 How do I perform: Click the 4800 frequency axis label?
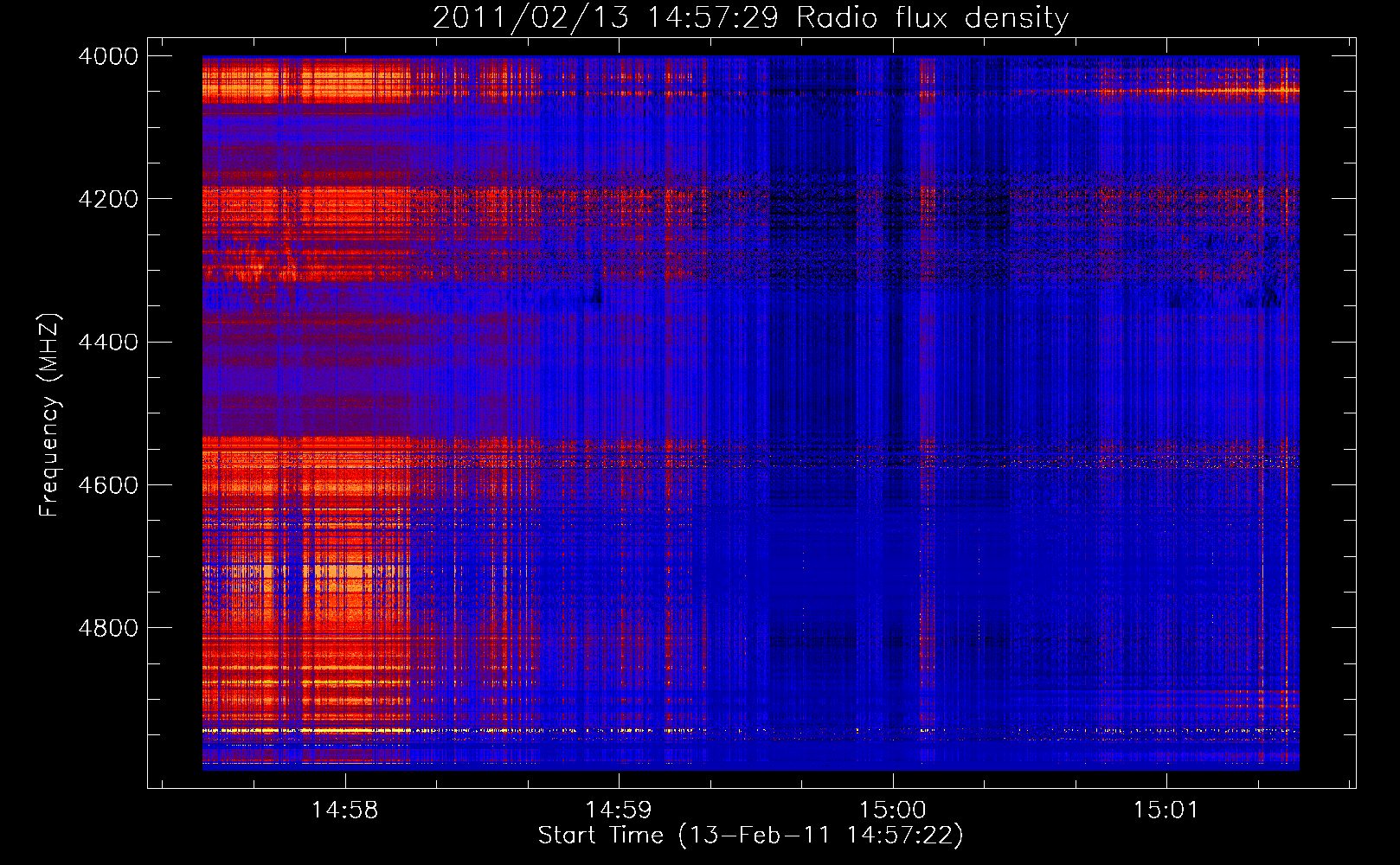[x=108, y=627]
